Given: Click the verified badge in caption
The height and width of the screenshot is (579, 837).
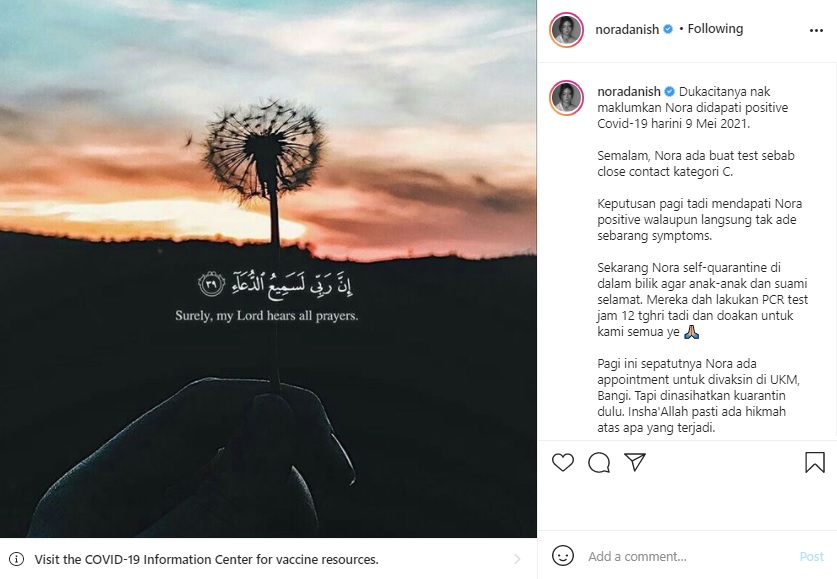Looking at the screenshot, I should coord(669,92).
